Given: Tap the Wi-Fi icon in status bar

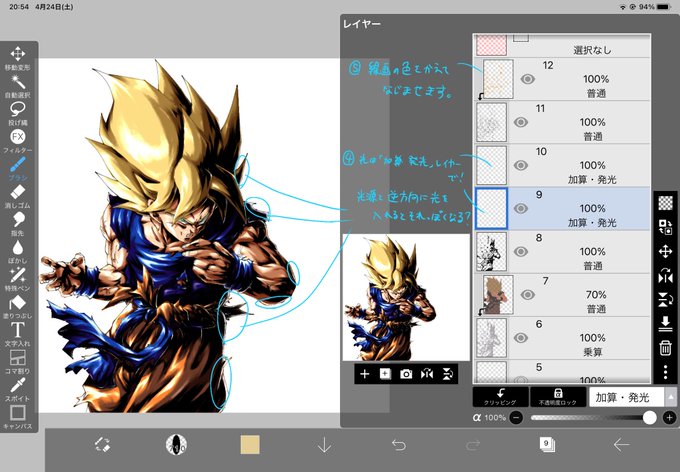Looking at the screenshot, I should (x=623, y=7).
